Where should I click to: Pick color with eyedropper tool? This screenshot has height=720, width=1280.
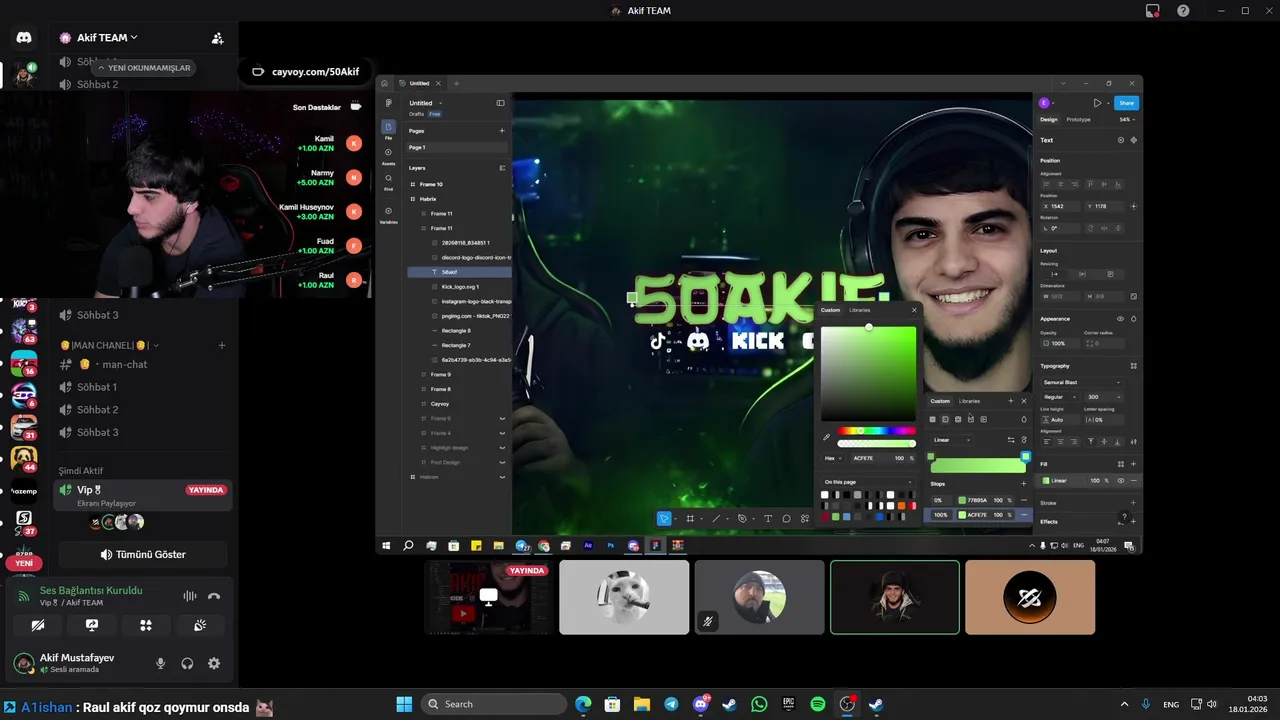click(827, 437)
